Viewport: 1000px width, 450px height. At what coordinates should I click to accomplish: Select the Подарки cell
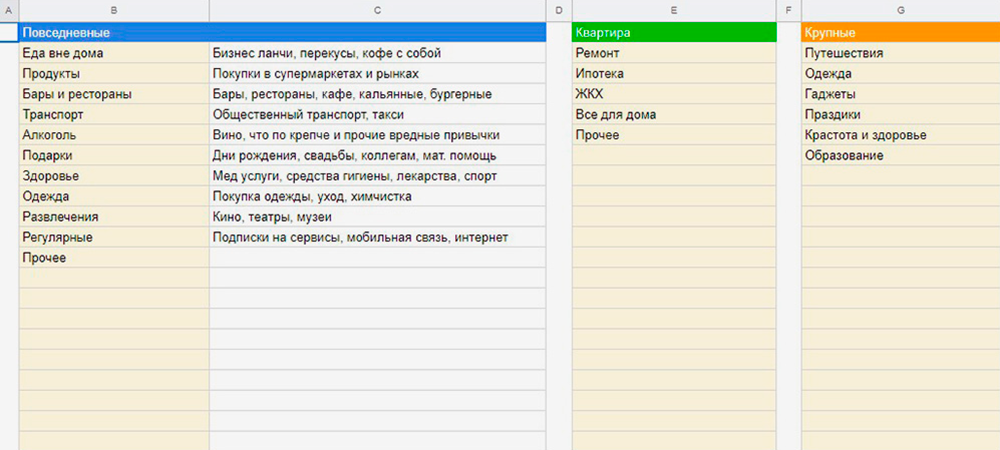[x=114, y=156]
